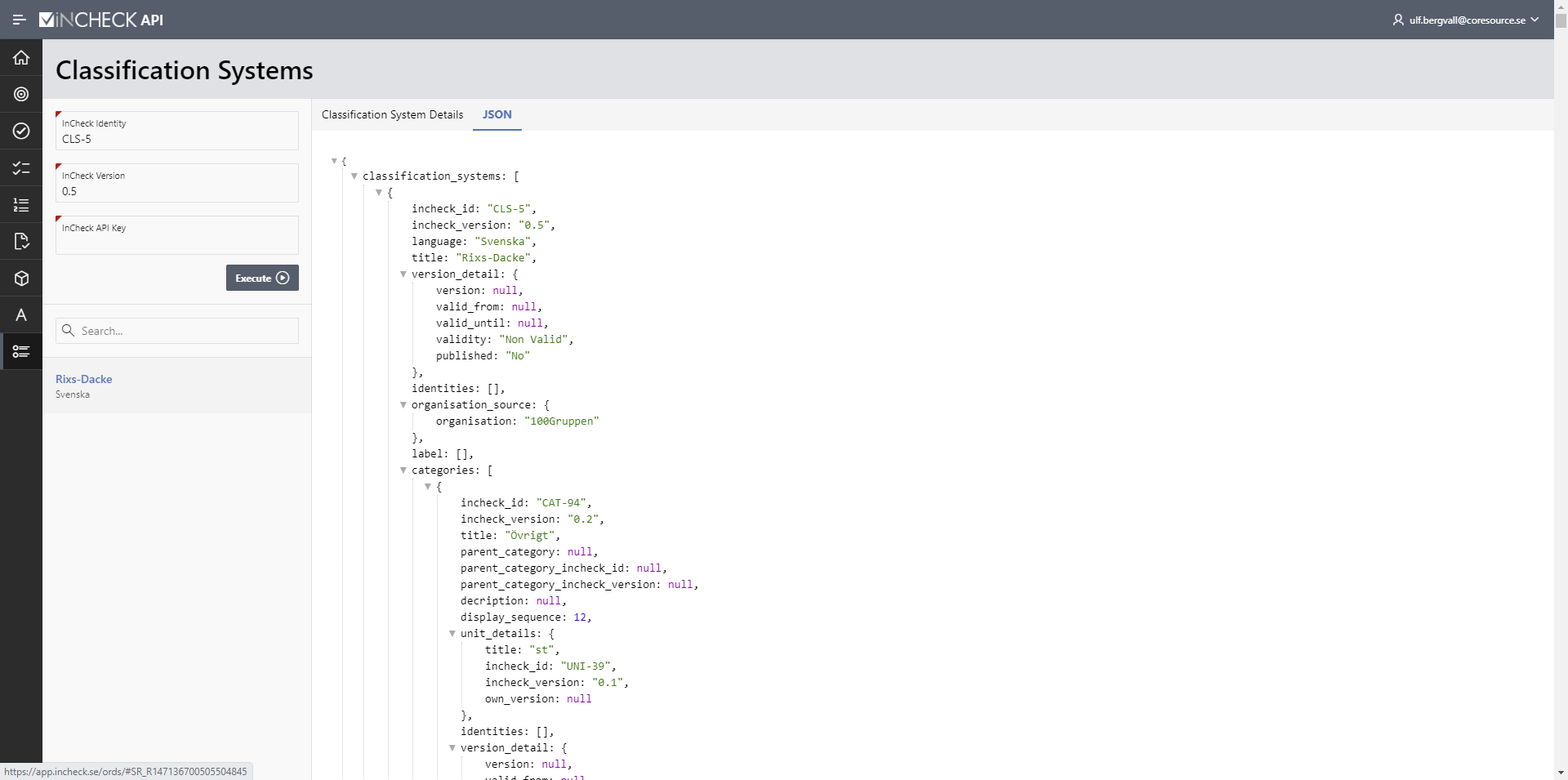Open the 3D cube sidebar icon
Screen dimensions: 1568x780
point(21,279)
